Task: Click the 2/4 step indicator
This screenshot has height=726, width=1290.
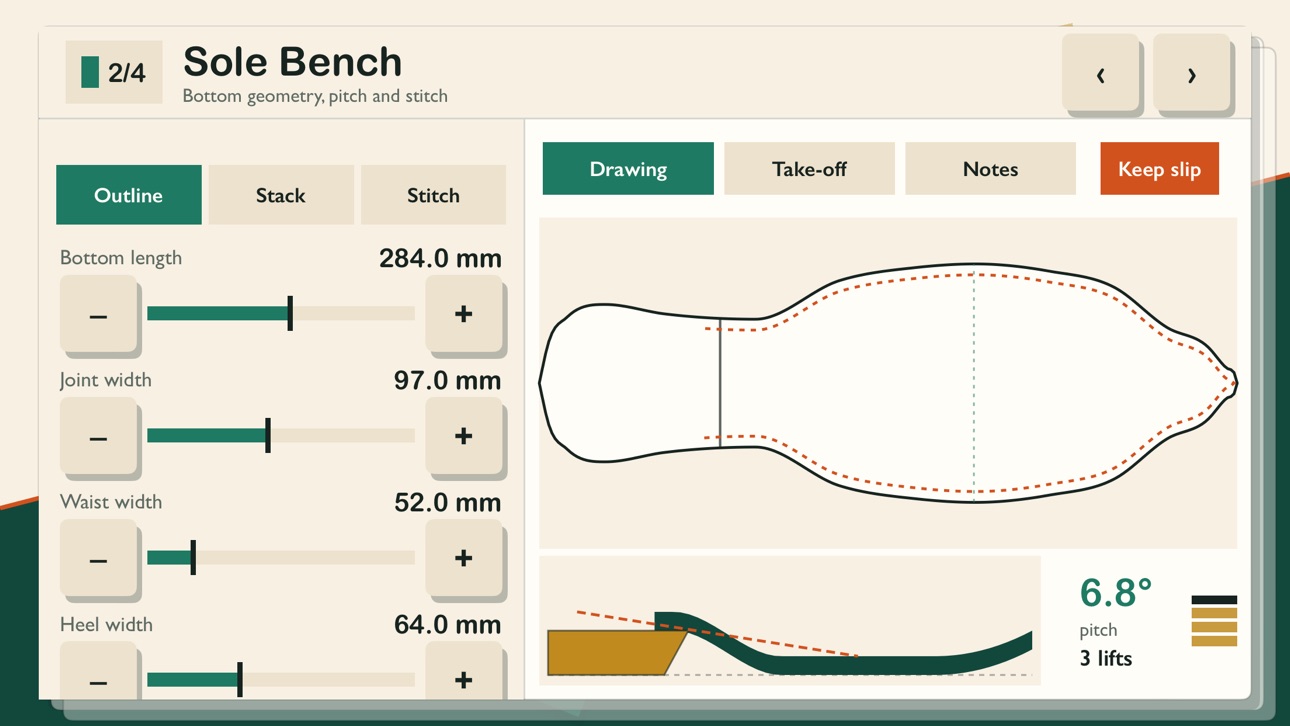Action: pos(114,73)
